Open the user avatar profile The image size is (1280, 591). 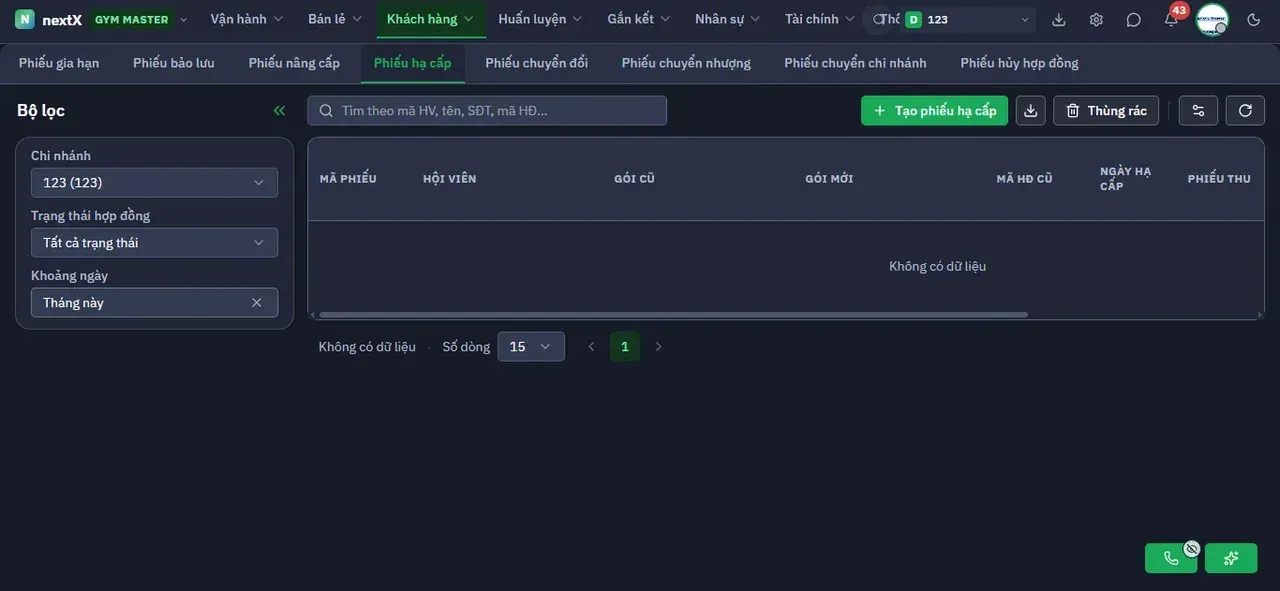[x=1213, y=19]
